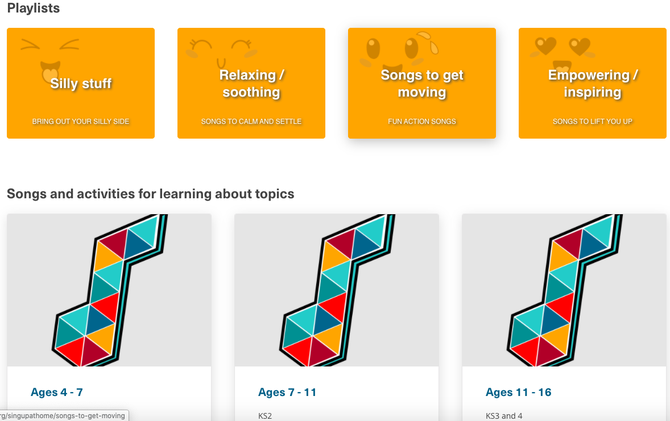Image resolution: width=670 pixels, height=421 pixels.
Task: Open the Empowering / inspiring playlist
Action: click(592, 83)
